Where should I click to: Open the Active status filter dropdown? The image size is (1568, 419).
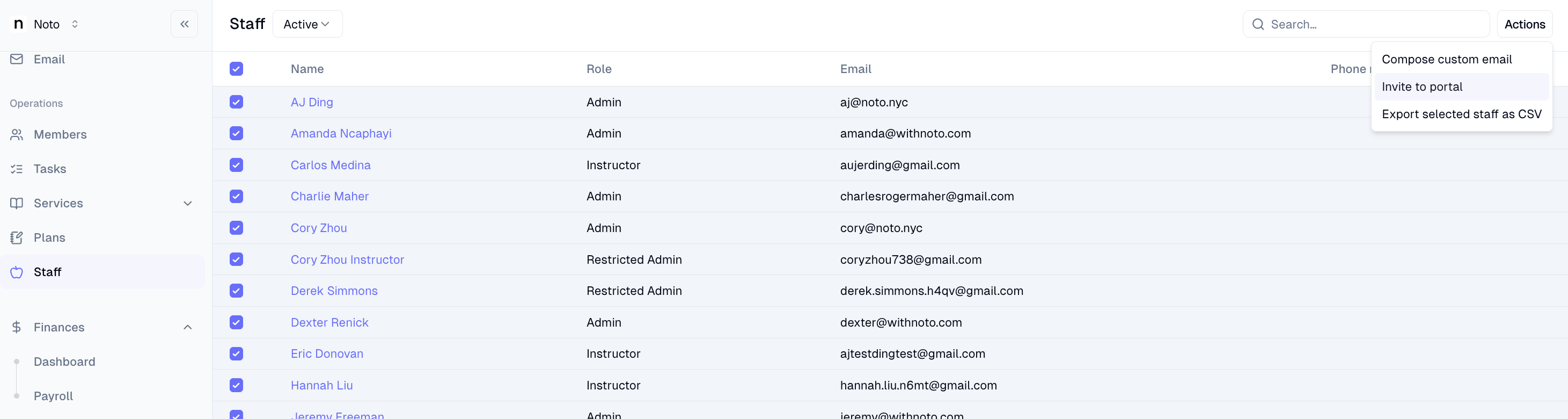click(x=307, y=24)
